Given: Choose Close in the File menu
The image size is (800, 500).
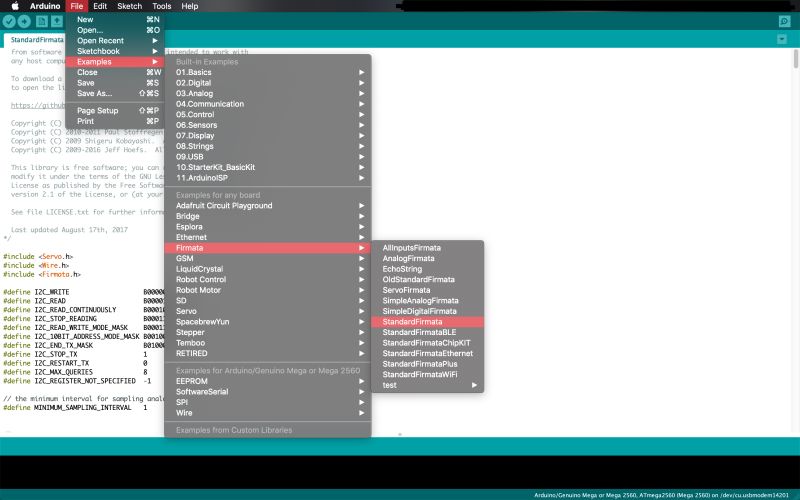Looking at the screenshot, I should coord(115,72).
